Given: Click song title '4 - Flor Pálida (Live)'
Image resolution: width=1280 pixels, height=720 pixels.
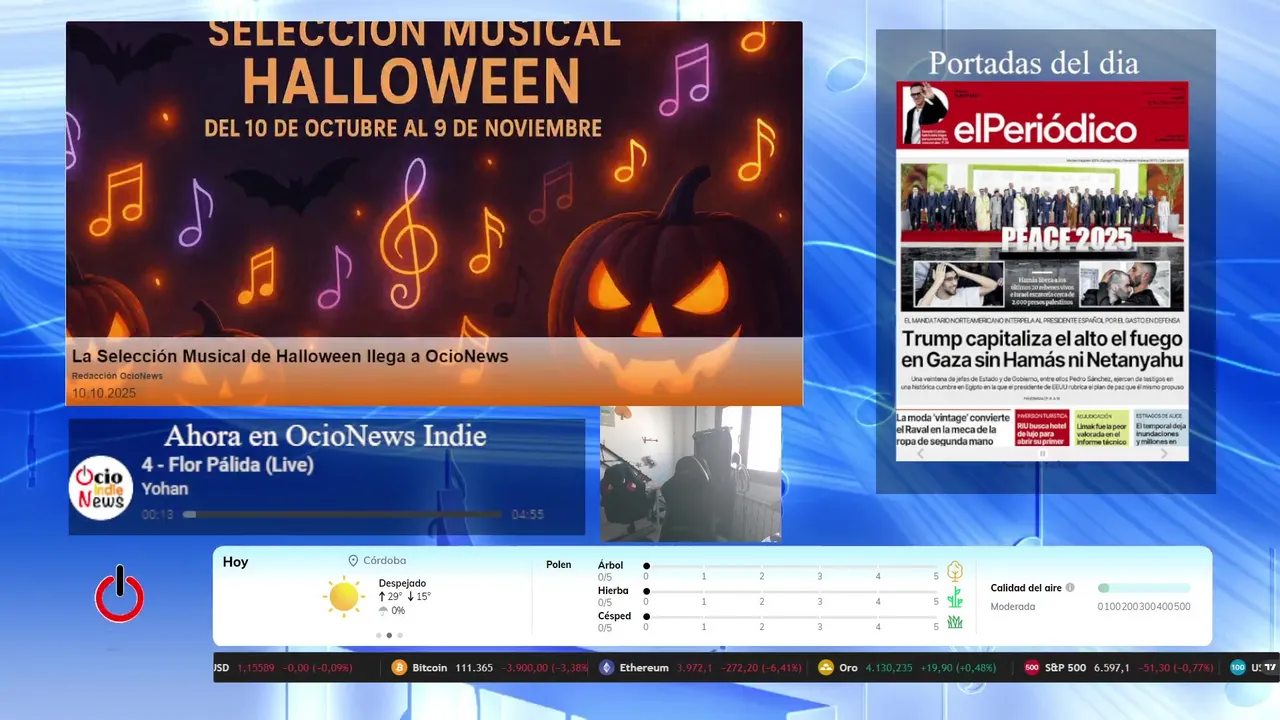Looking at the screenshot, I should (227, 465).
